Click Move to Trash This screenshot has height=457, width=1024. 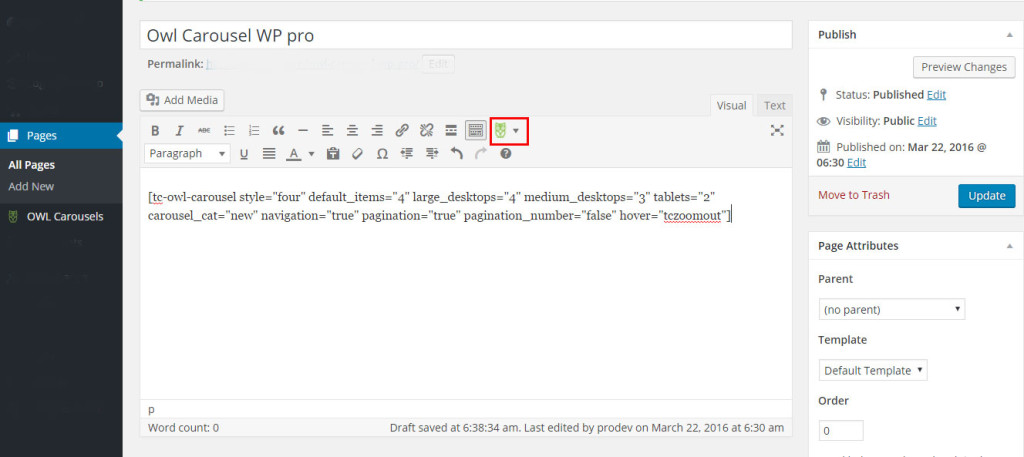click(854, 195)
